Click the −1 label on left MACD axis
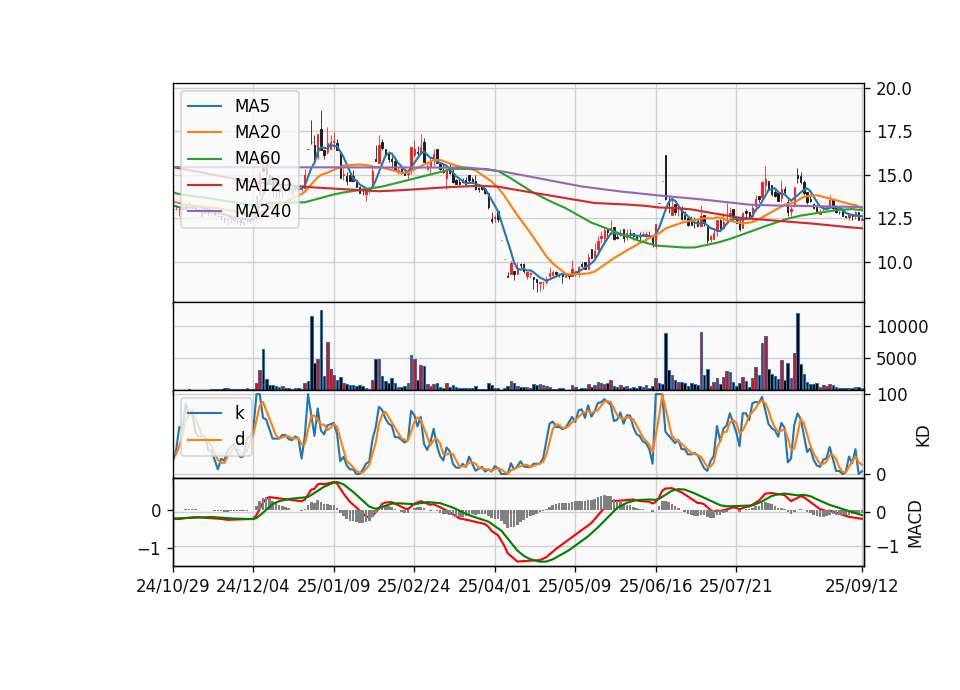 coord(149,549)
